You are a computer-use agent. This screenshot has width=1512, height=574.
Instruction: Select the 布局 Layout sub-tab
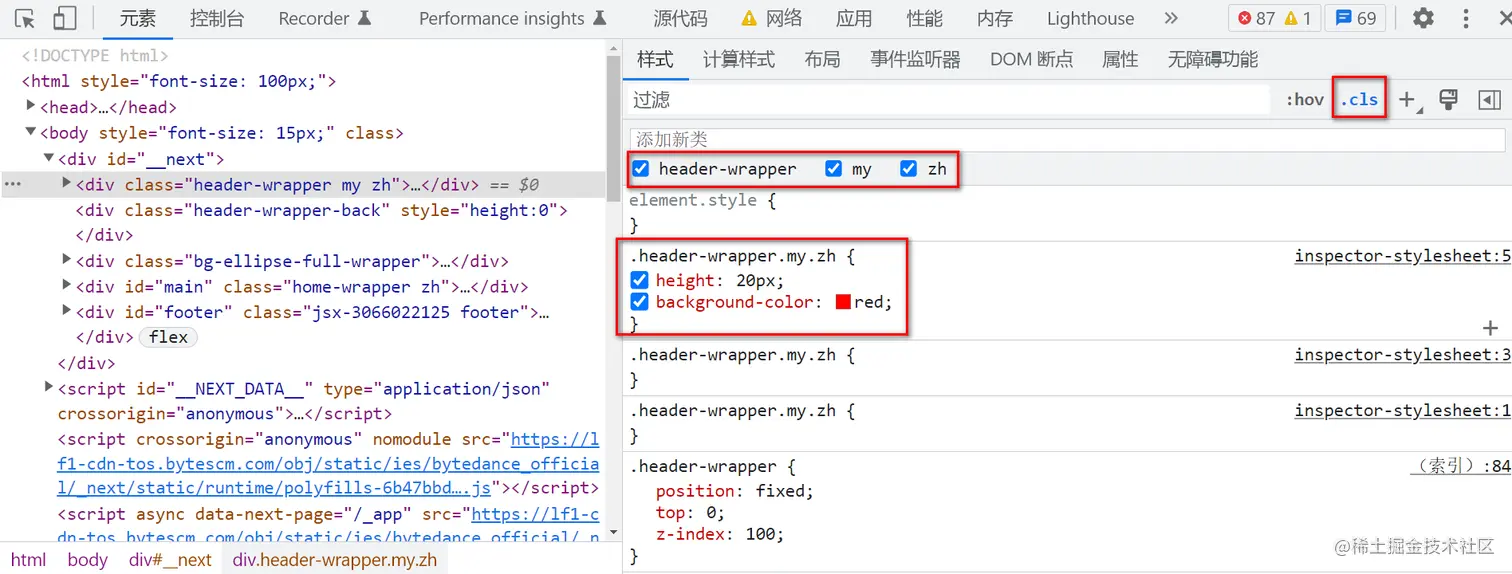click(x=822, y=60)
